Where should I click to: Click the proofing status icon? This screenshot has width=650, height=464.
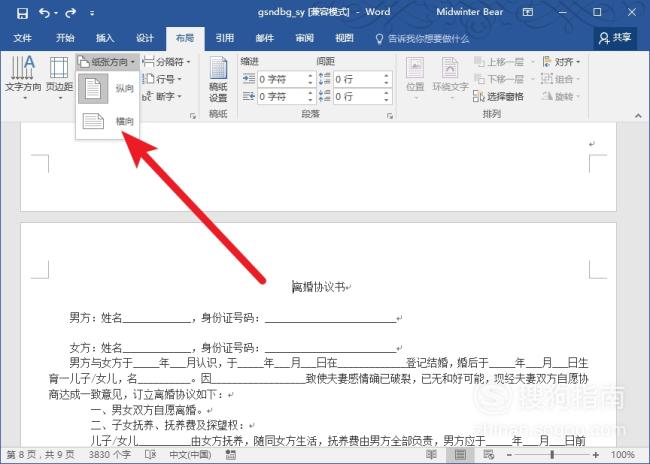tap(150, 455)
